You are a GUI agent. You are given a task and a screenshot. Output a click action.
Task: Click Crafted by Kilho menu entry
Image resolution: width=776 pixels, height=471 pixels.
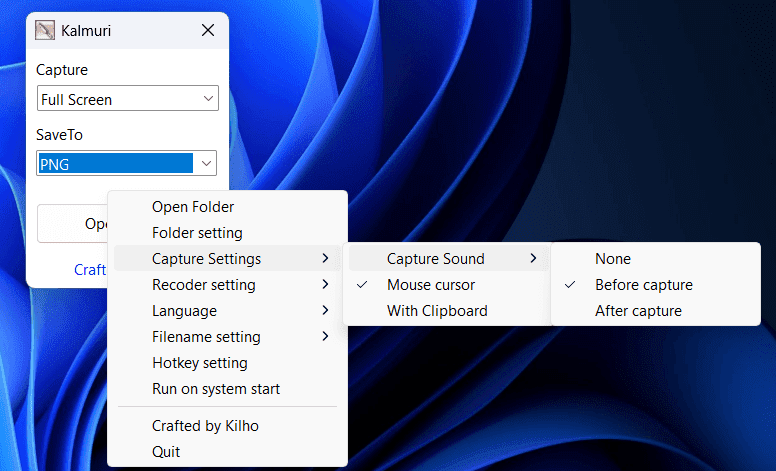coord(227,426)
